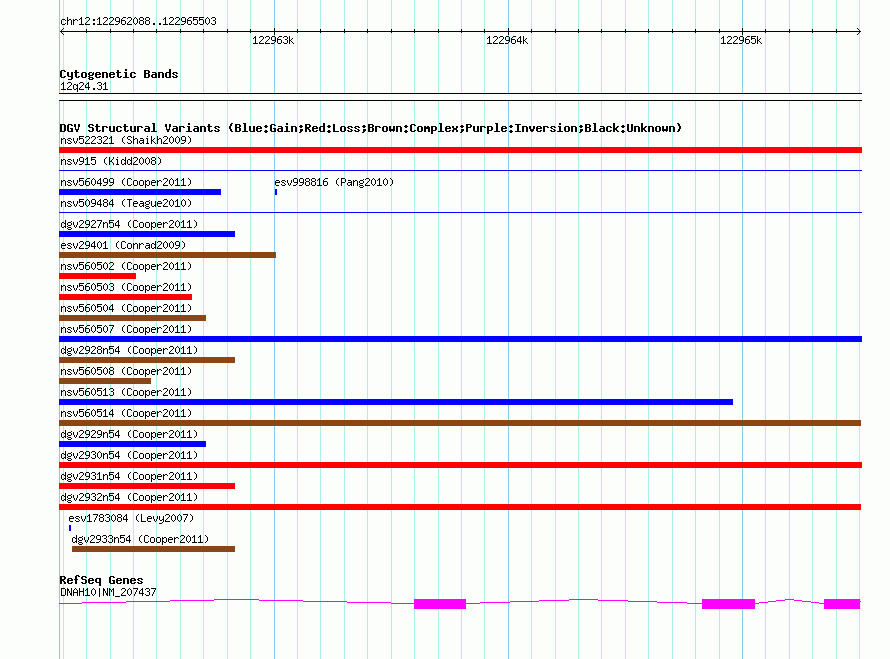Screen dimensions: 890x659
Task: Click the ruler's right arrow end
Action: [859, 31]
